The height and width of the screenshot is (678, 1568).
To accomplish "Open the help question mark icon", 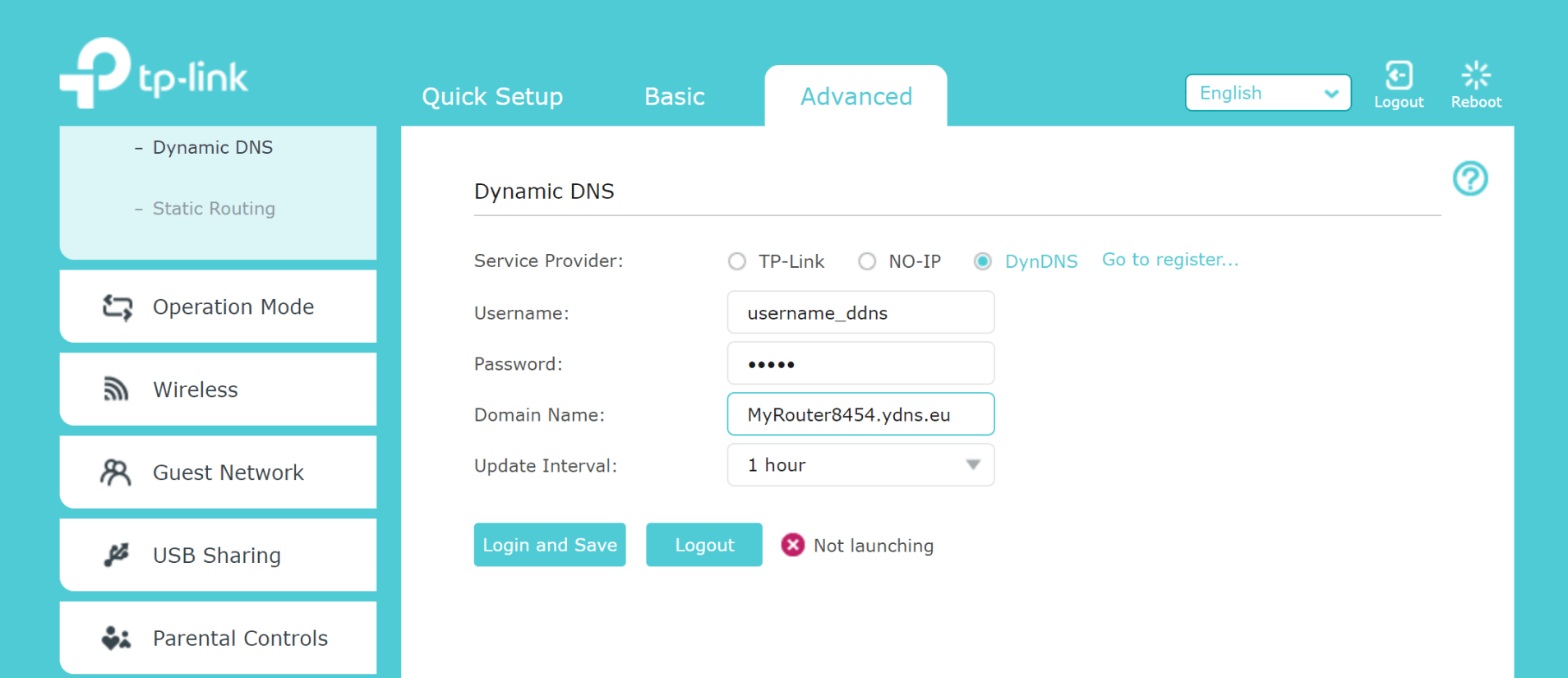I will coord(1469,178).
